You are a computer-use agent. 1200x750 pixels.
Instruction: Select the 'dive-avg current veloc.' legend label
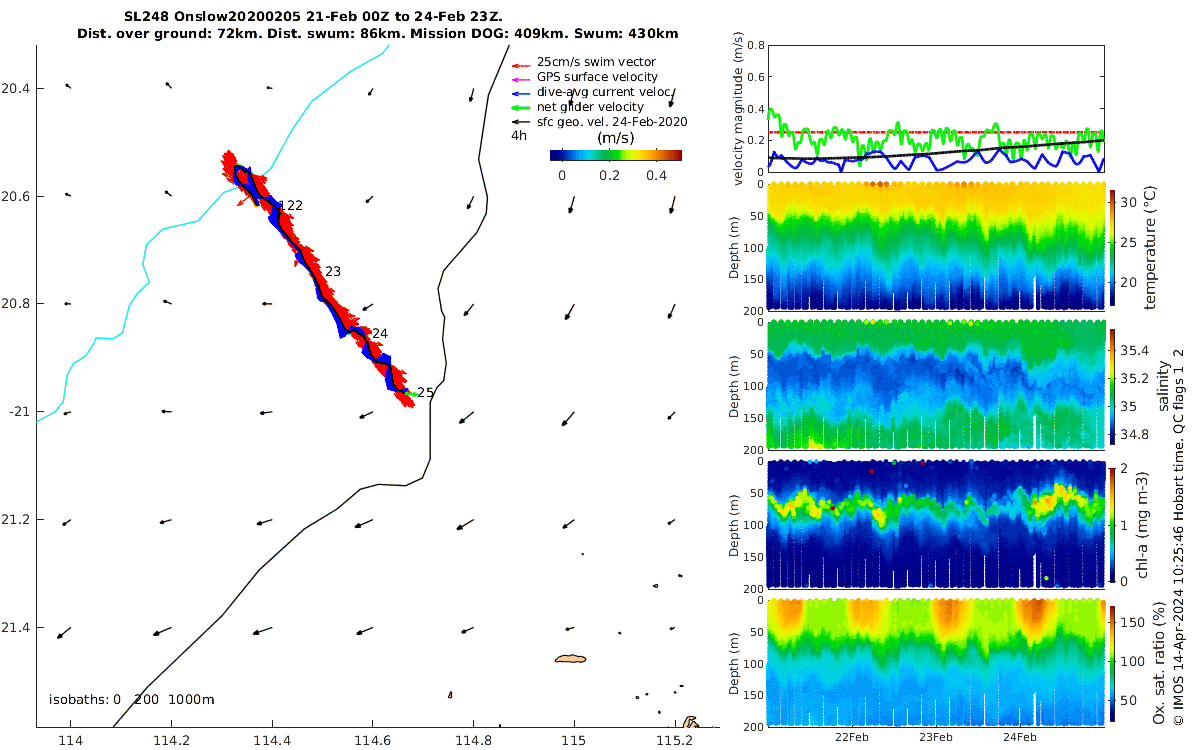[603, 92]
